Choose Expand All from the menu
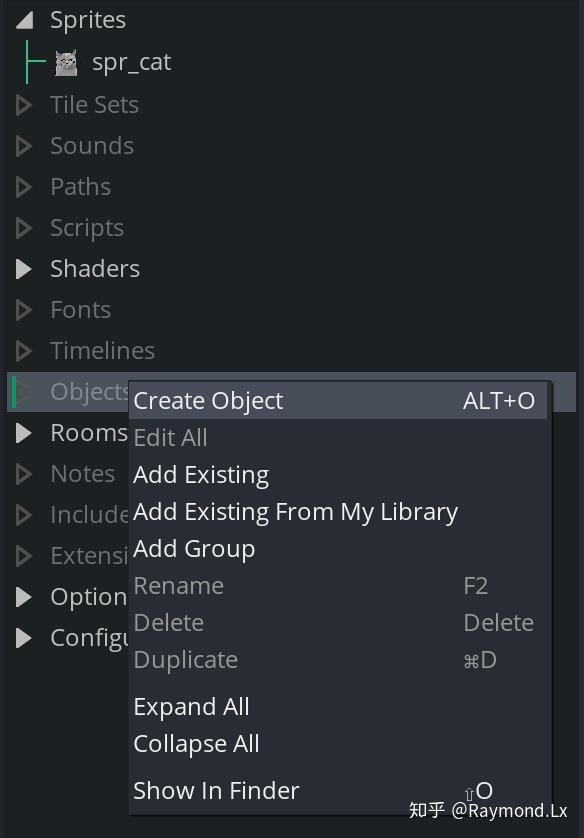 coord(191,706)
